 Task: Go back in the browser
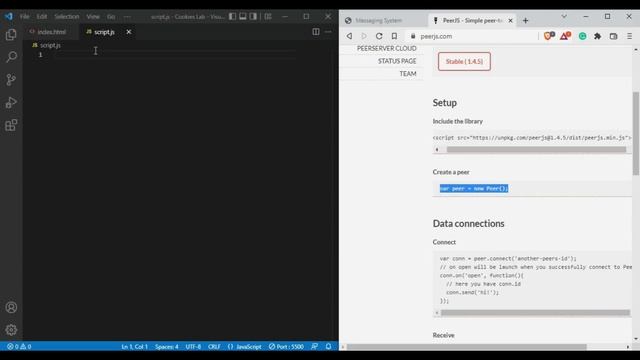click(349, 36)
